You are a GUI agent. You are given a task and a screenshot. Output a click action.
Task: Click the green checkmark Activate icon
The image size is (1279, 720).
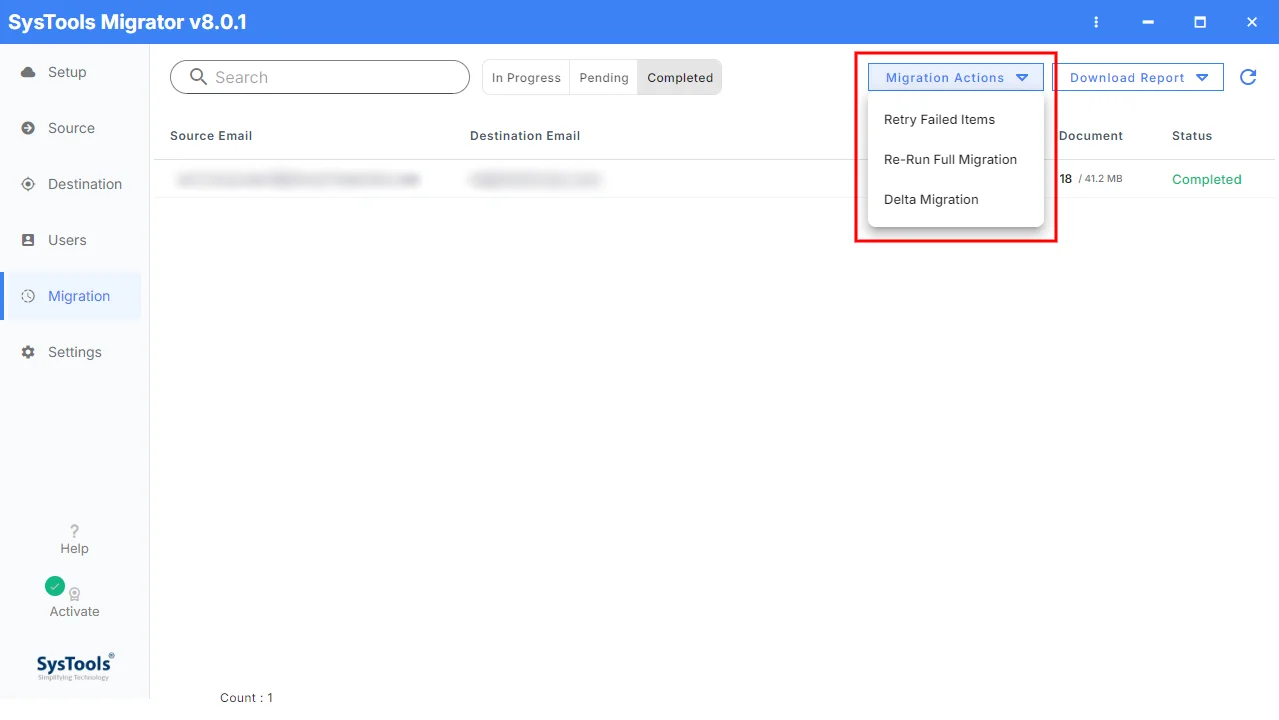tap(55, 586)
